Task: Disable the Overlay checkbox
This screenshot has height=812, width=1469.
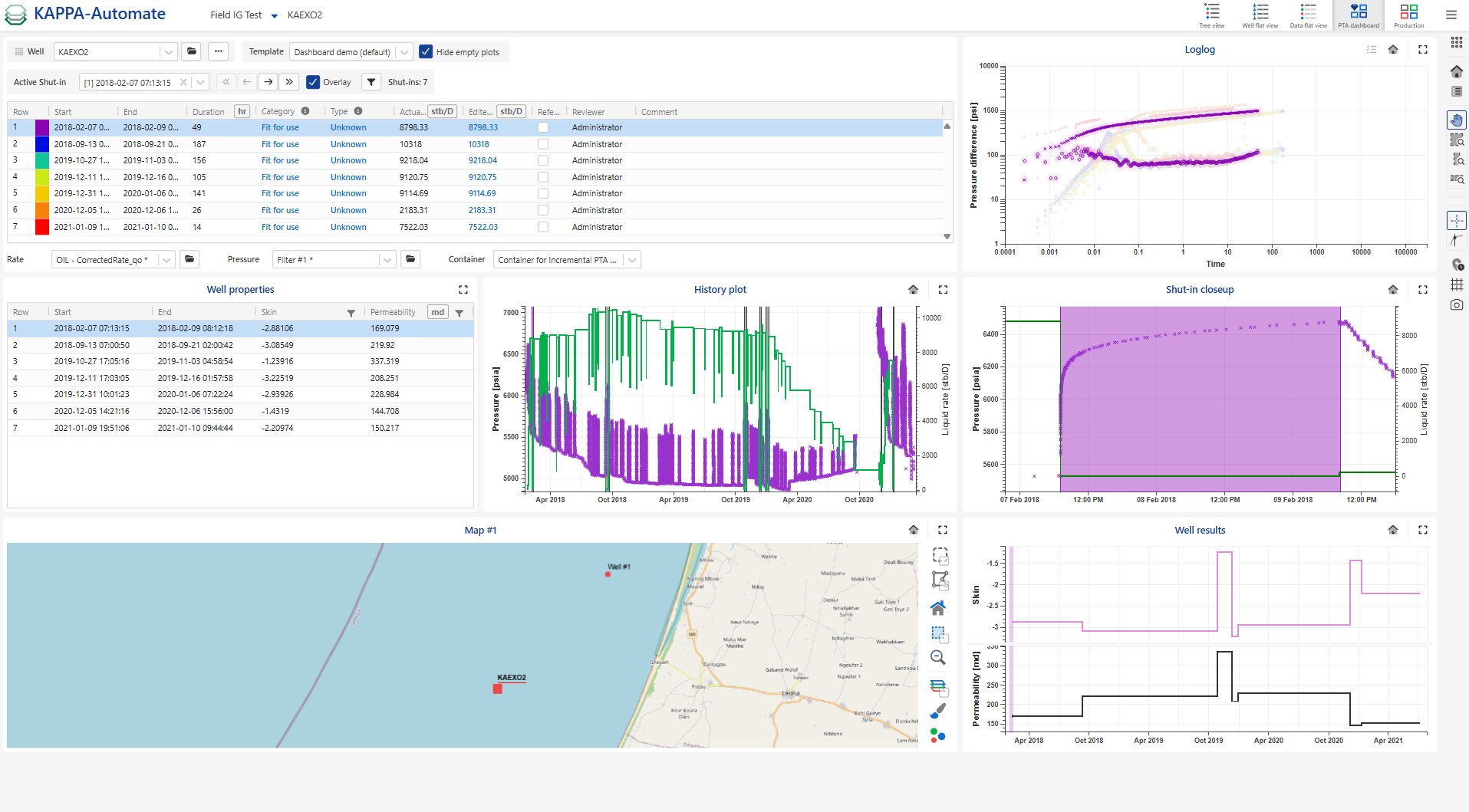Action: [x=313, y=81]
